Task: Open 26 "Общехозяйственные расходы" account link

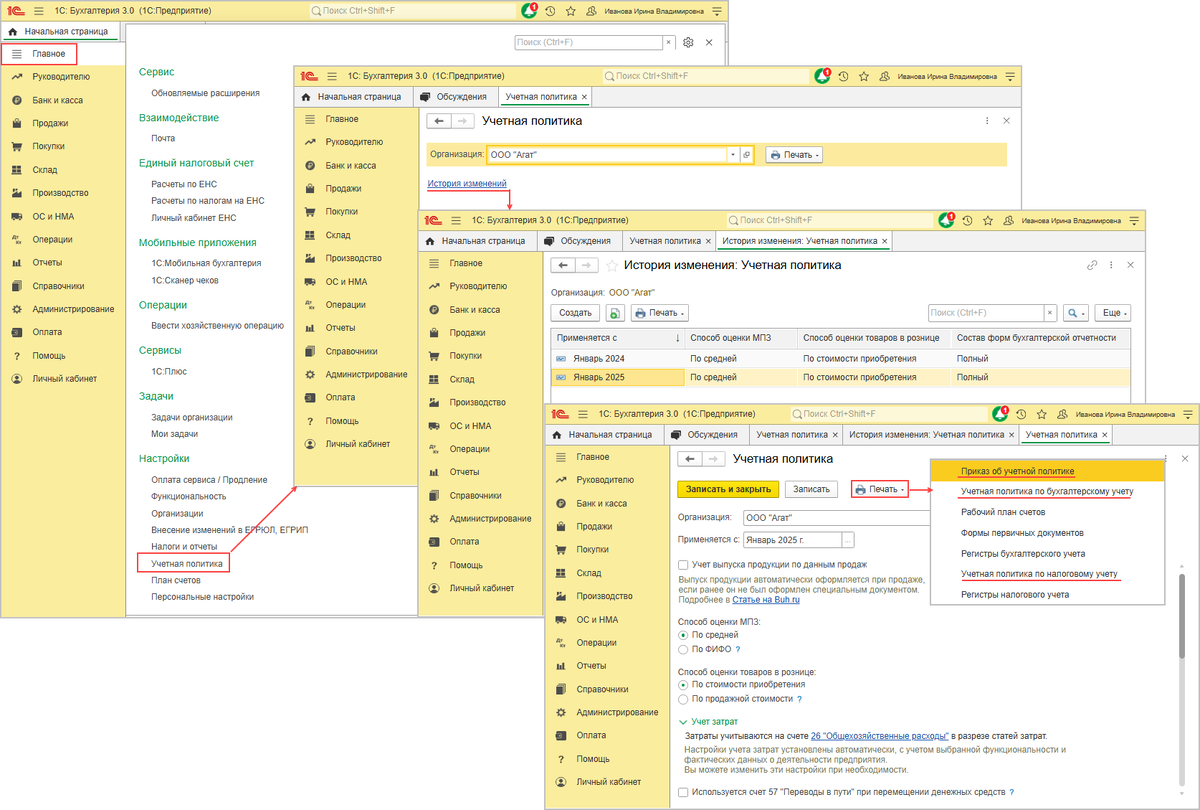Action: [879, 736]
